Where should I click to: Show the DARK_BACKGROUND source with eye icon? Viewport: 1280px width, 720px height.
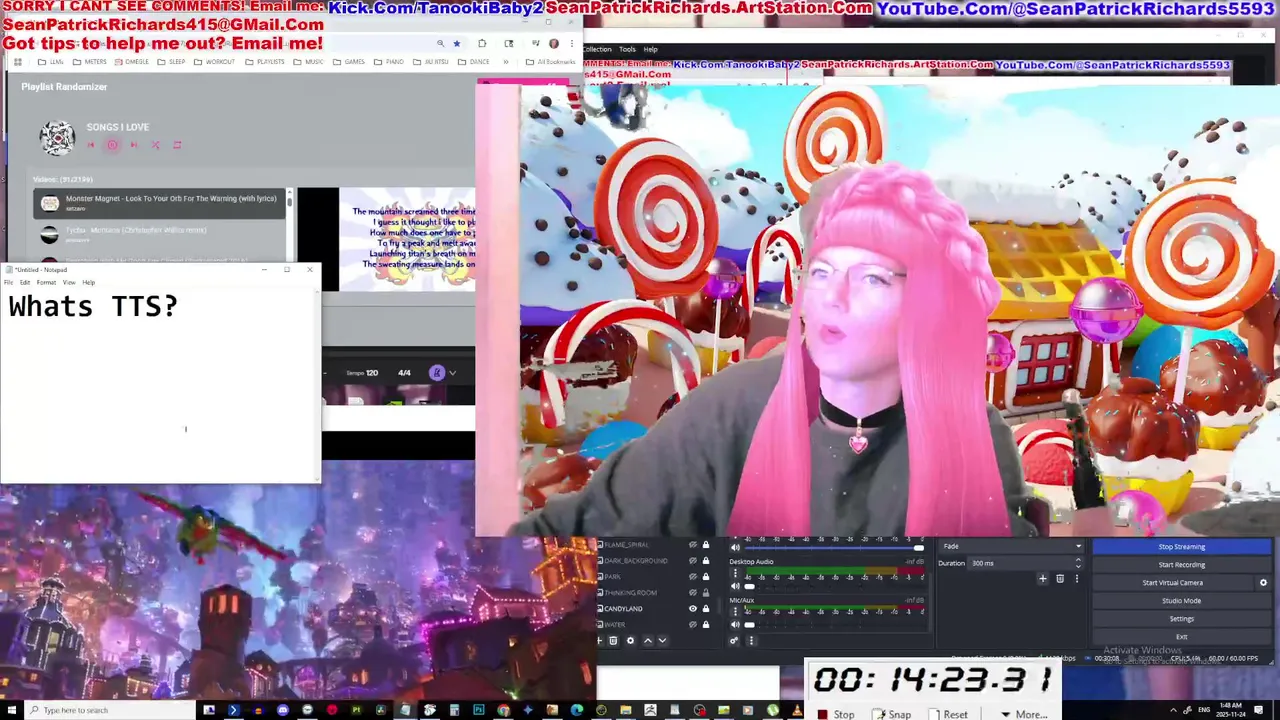(693, 561)
